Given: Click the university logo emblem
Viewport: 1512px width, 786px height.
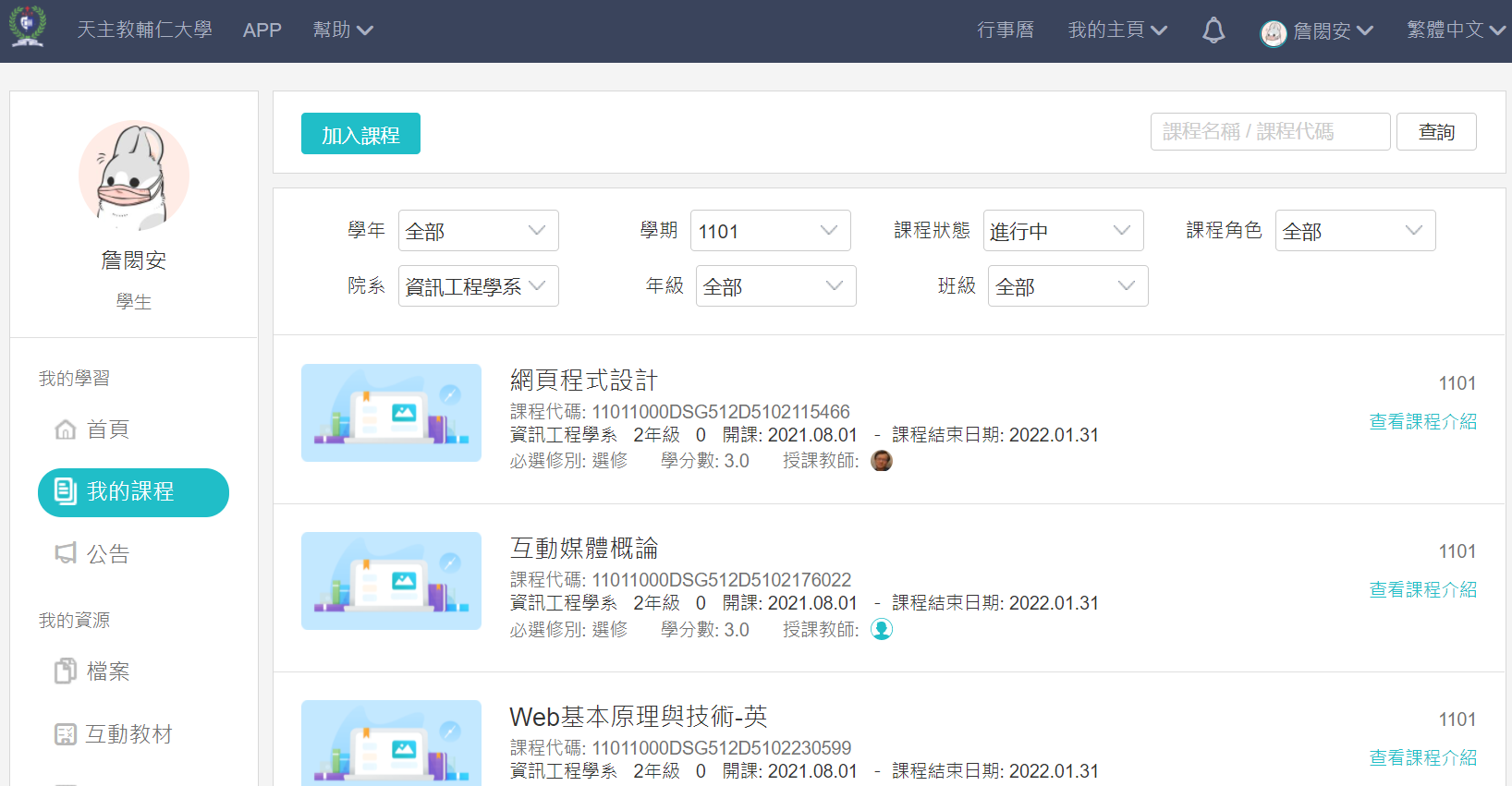Looking at the screenshot, I should point(28,26).
